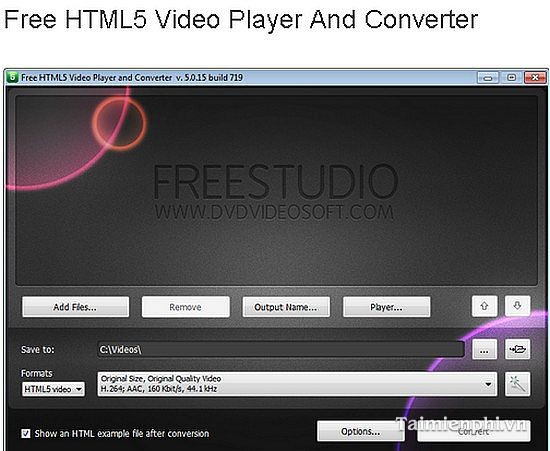
Task: Start conversion with the Convert button
Action: coord(474,431)
